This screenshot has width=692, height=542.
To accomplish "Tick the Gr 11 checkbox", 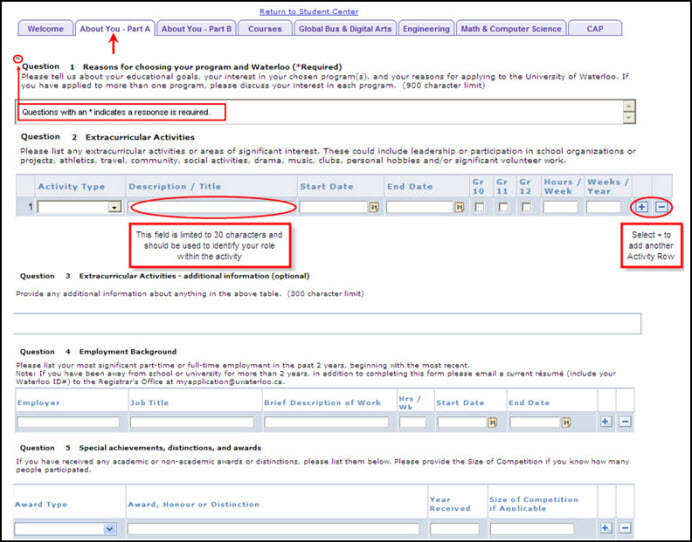I will click(x=502, y=208).
